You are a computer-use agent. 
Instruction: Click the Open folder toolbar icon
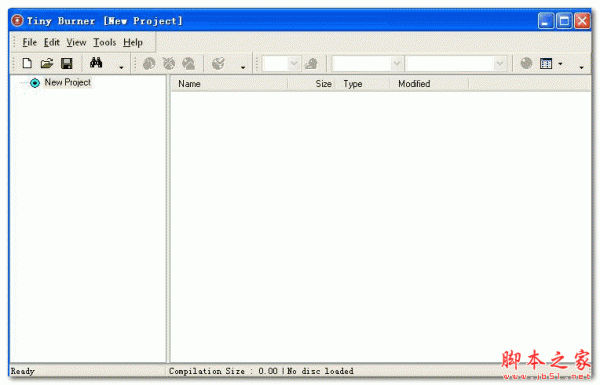tap(47, 63)
